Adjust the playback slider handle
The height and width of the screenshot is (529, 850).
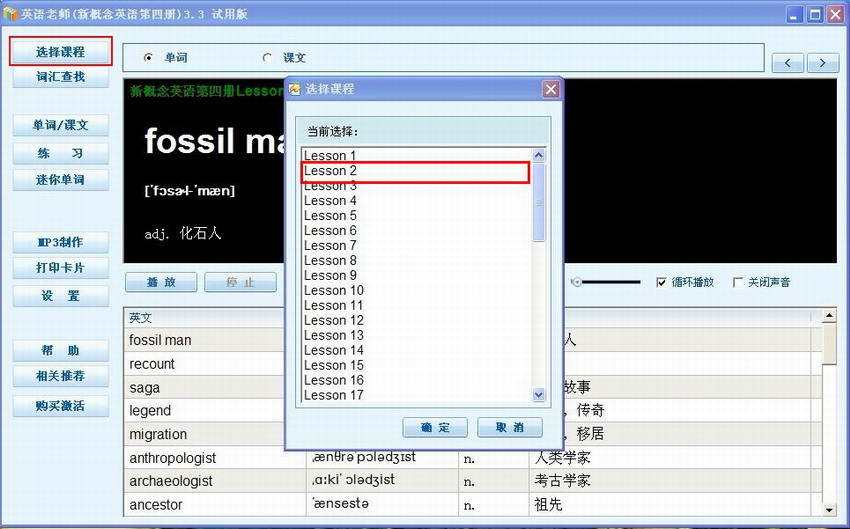(577, 282)
